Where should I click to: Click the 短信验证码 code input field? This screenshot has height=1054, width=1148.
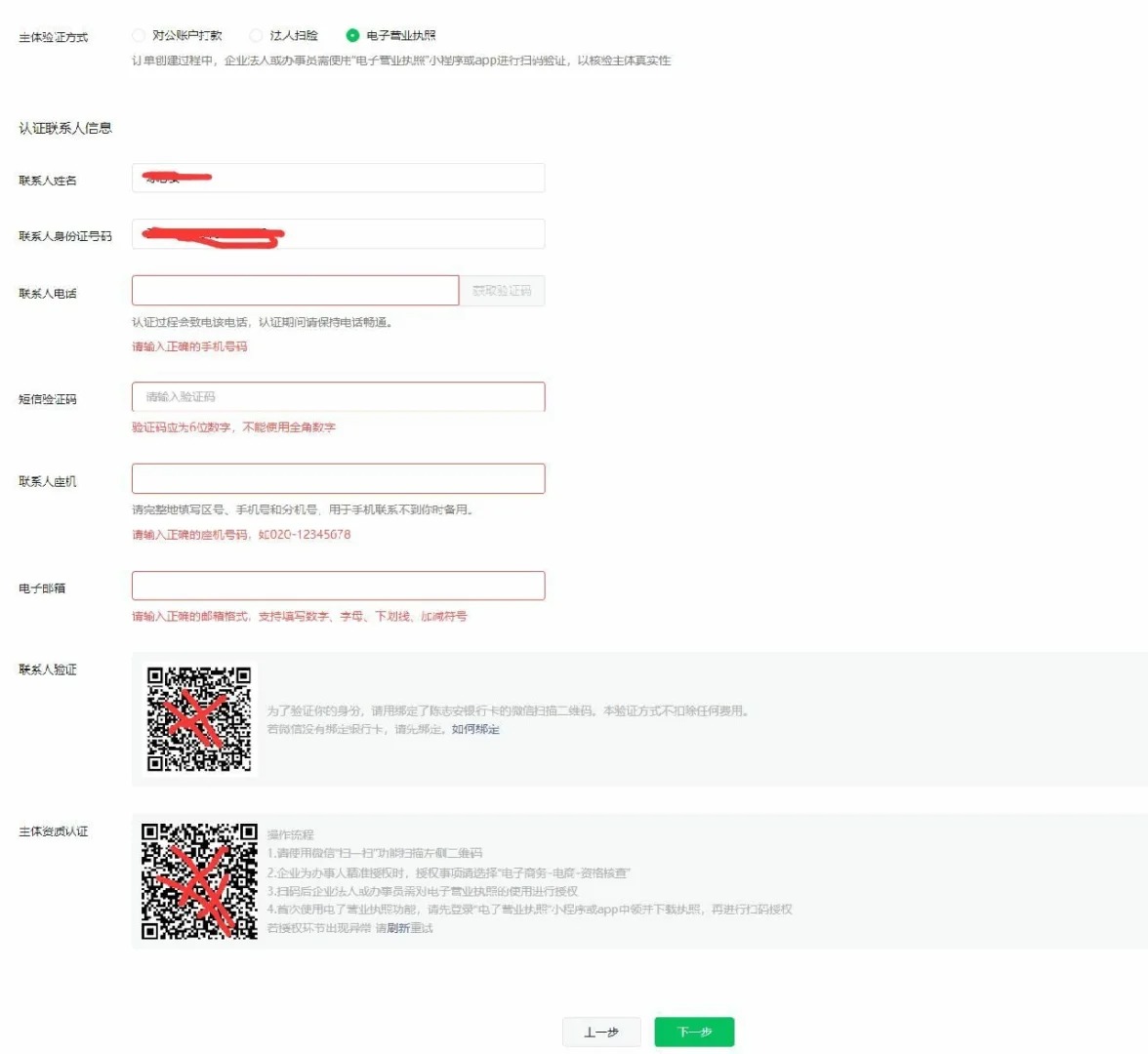pyautogui.click(x=338, y=397)
